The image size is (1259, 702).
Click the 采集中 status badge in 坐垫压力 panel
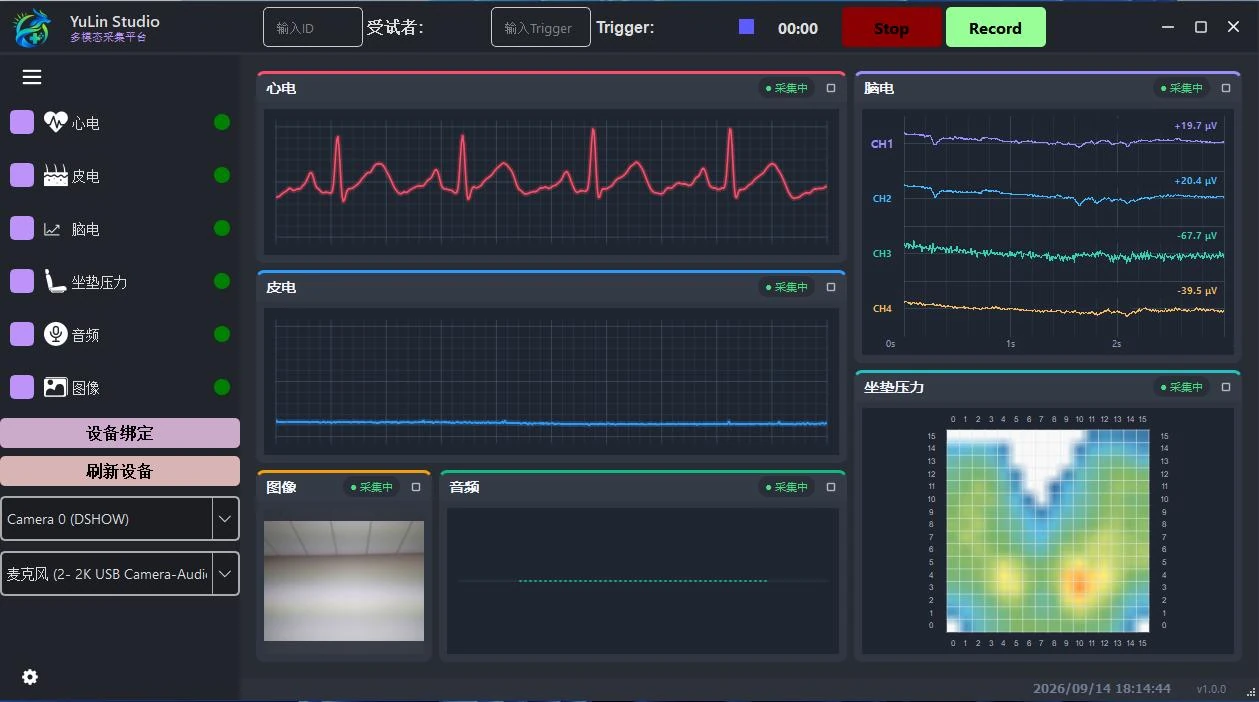coord(1182,387)
